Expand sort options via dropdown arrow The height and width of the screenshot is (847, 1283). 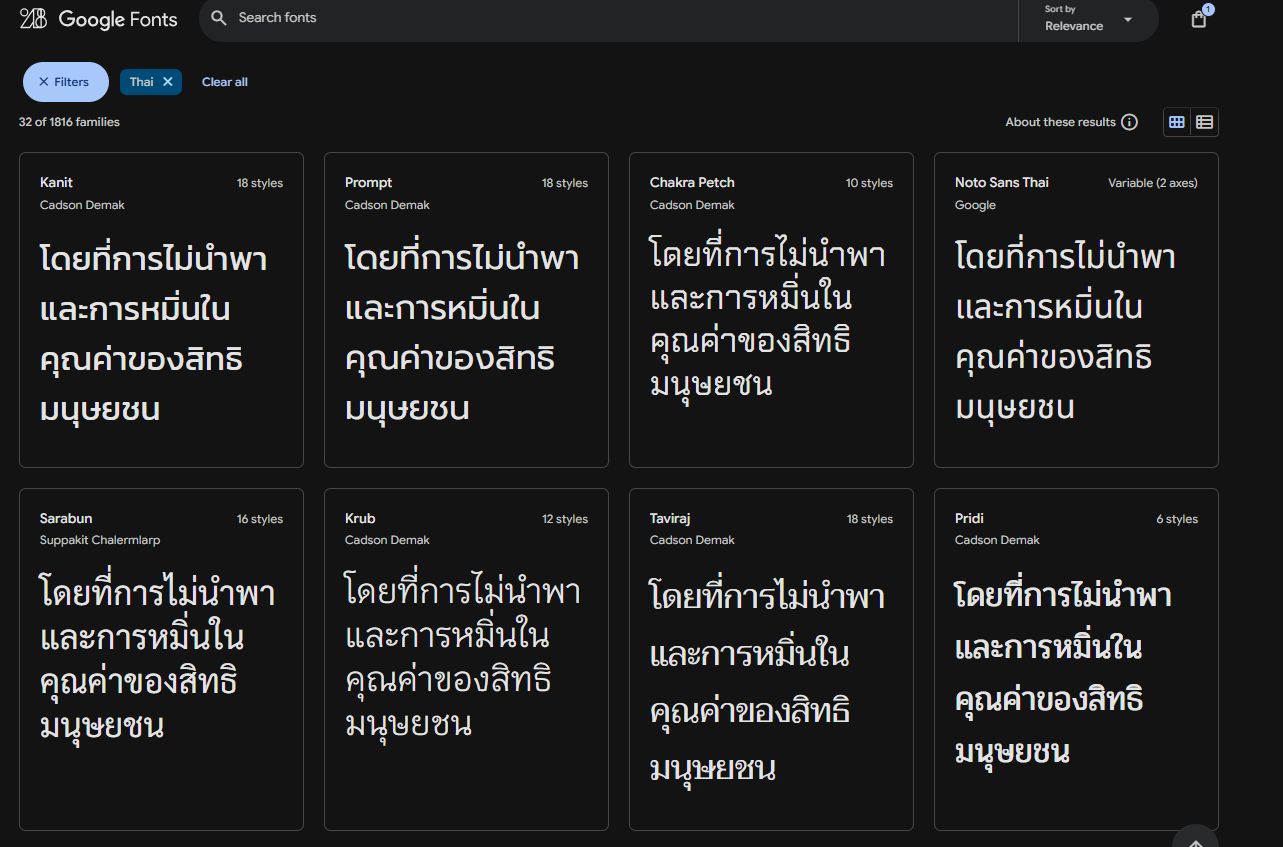pyautogui.click(x=1128, y=20)
